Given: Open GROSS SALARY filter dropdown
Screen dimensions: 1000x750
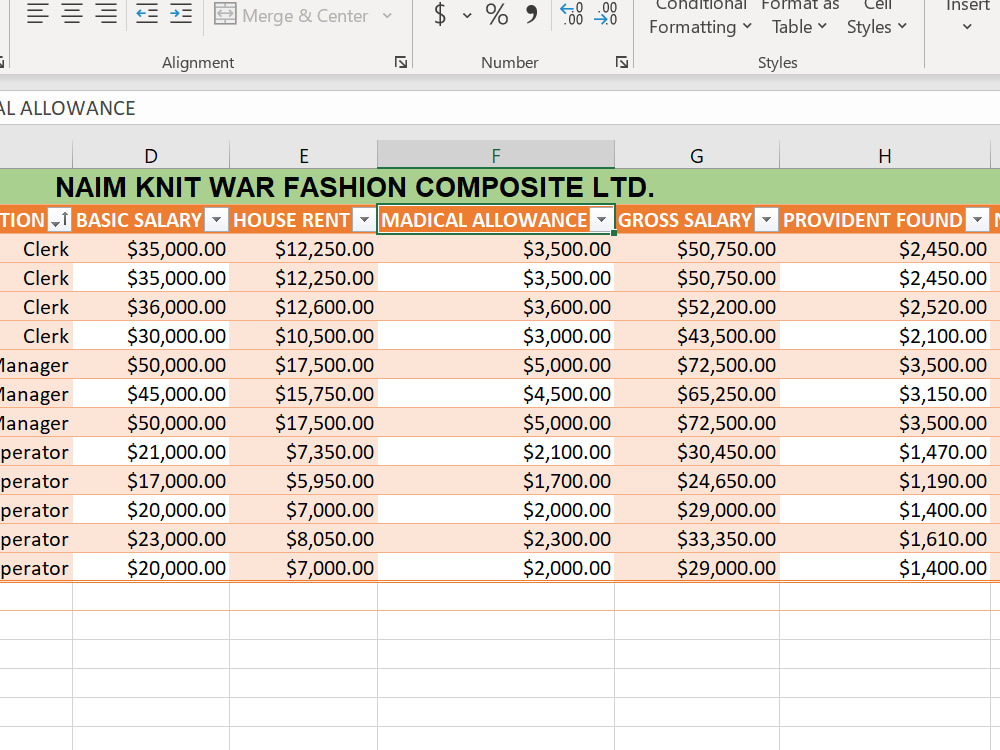Looking at the screenshot, I should click(x=766, y=220).
